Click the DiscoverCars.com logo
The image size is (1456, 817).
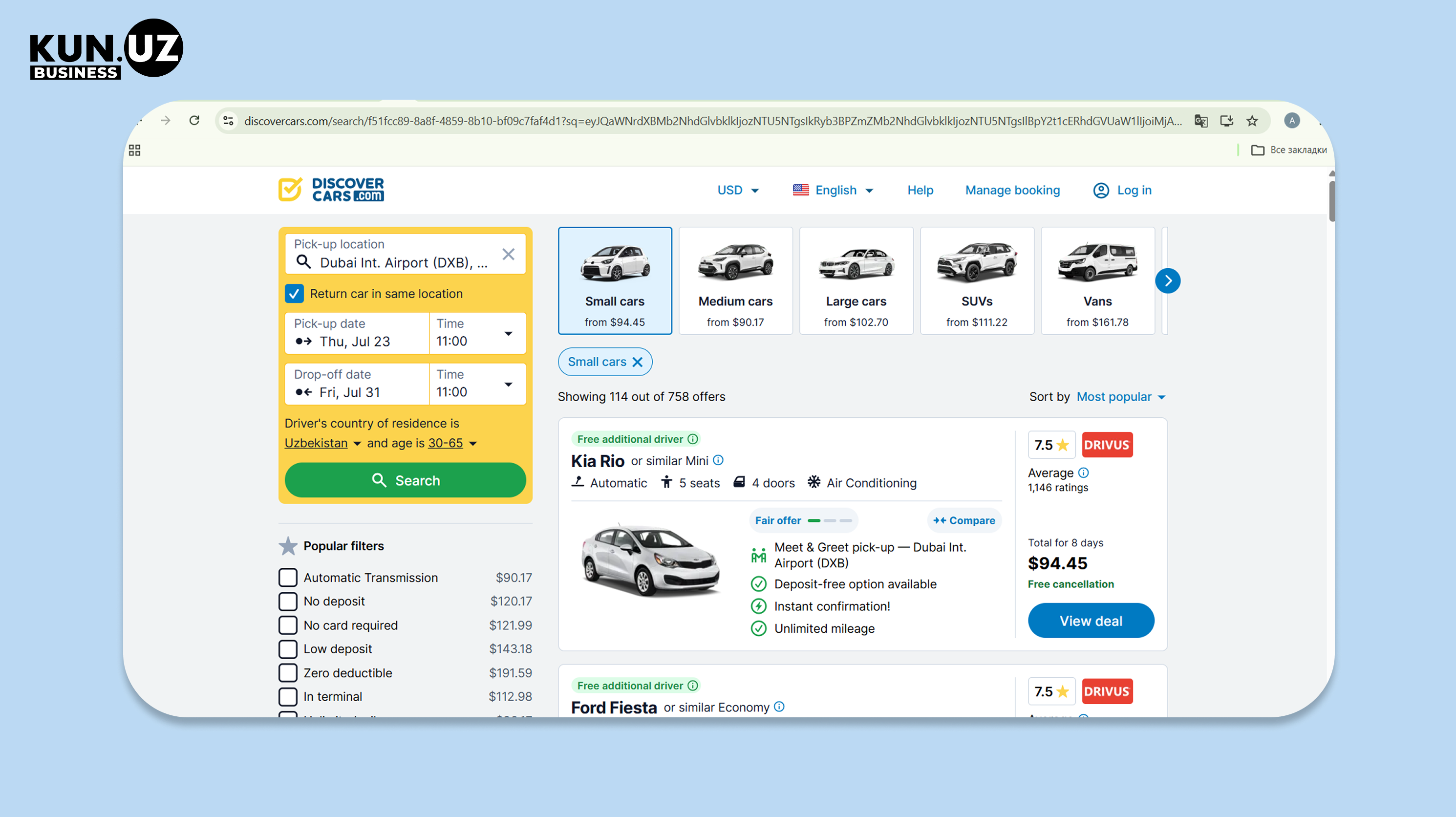click(x=331, y=190)
